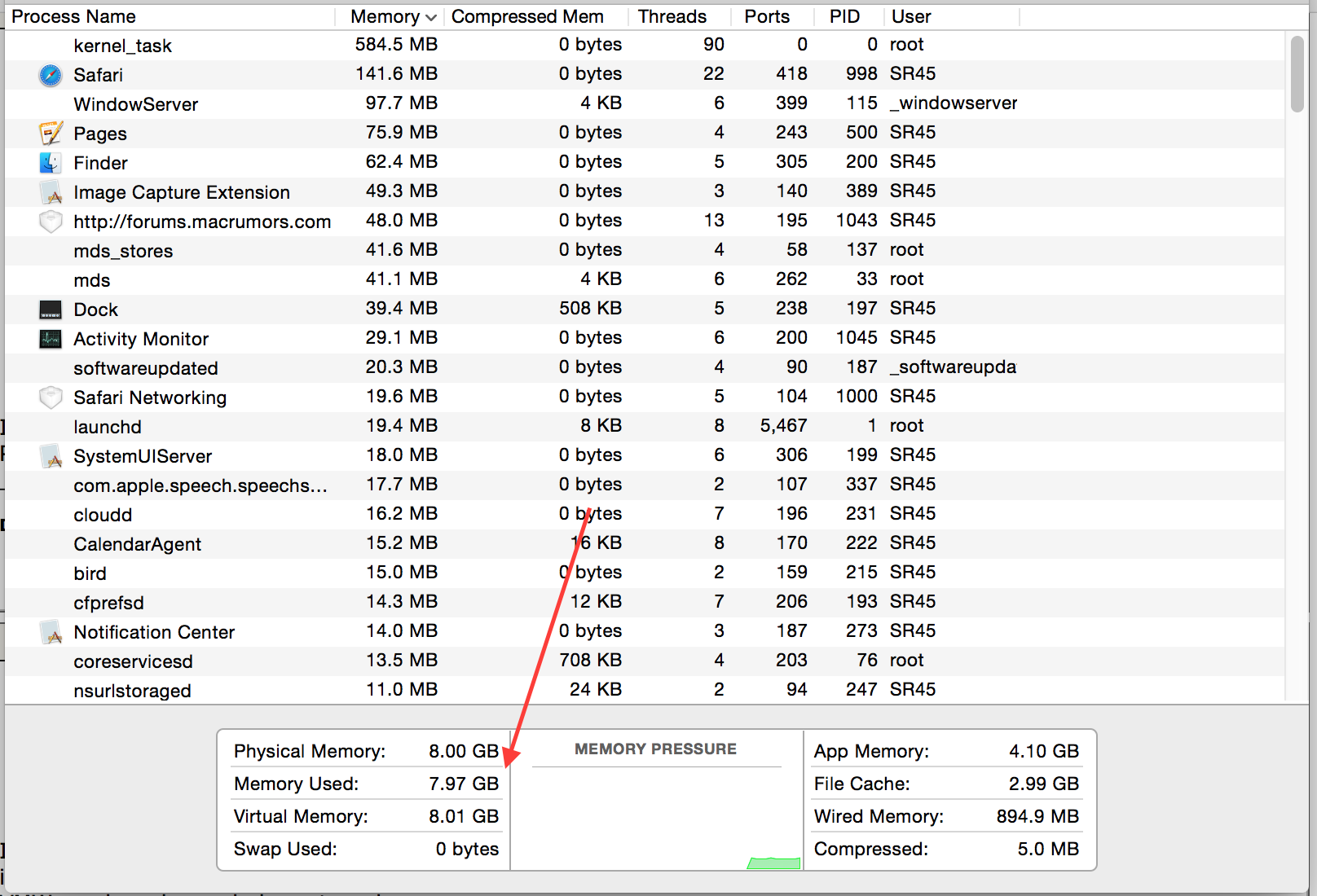Click the Finder face icon
The width and height of the screenshot is (1317, 896).
(51, 163)
